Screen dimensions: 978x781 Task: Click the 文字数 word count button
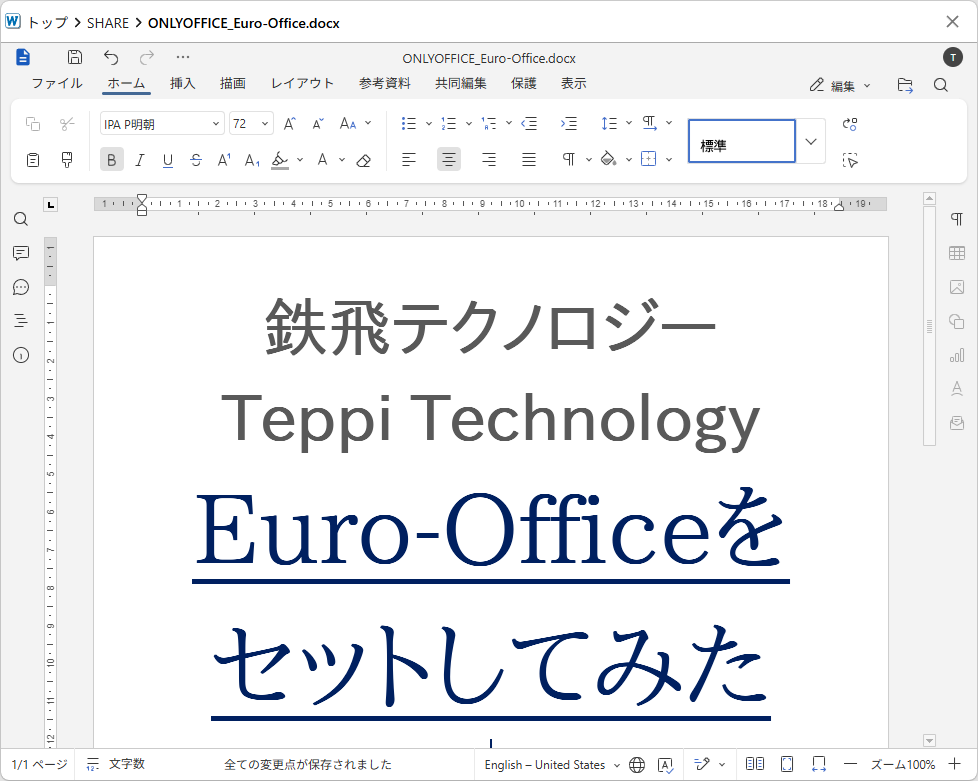coord(116,765)
